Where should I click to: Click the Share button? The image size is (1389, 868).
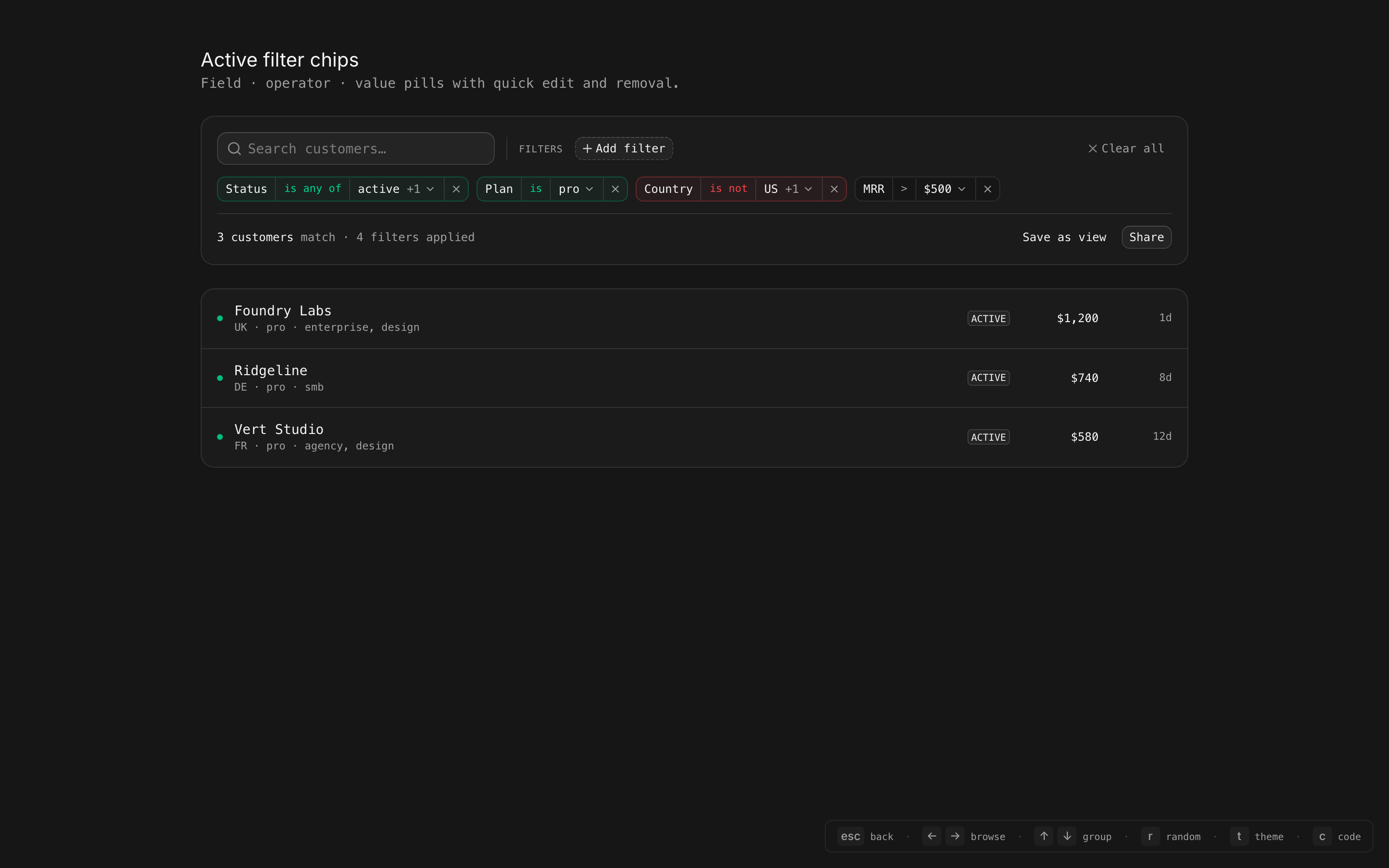pyautogui.click(x=1146, y=237)
